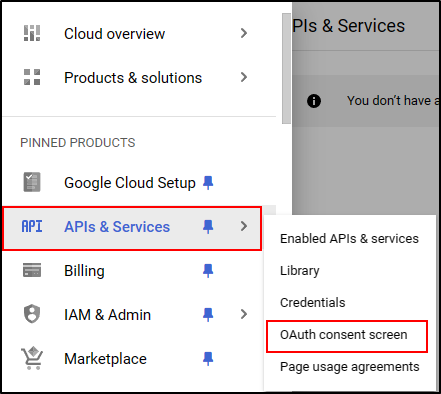Toggle the pin on APIs & Services
This screenshot has width=441, height=394.
click(x=208, y=227)
